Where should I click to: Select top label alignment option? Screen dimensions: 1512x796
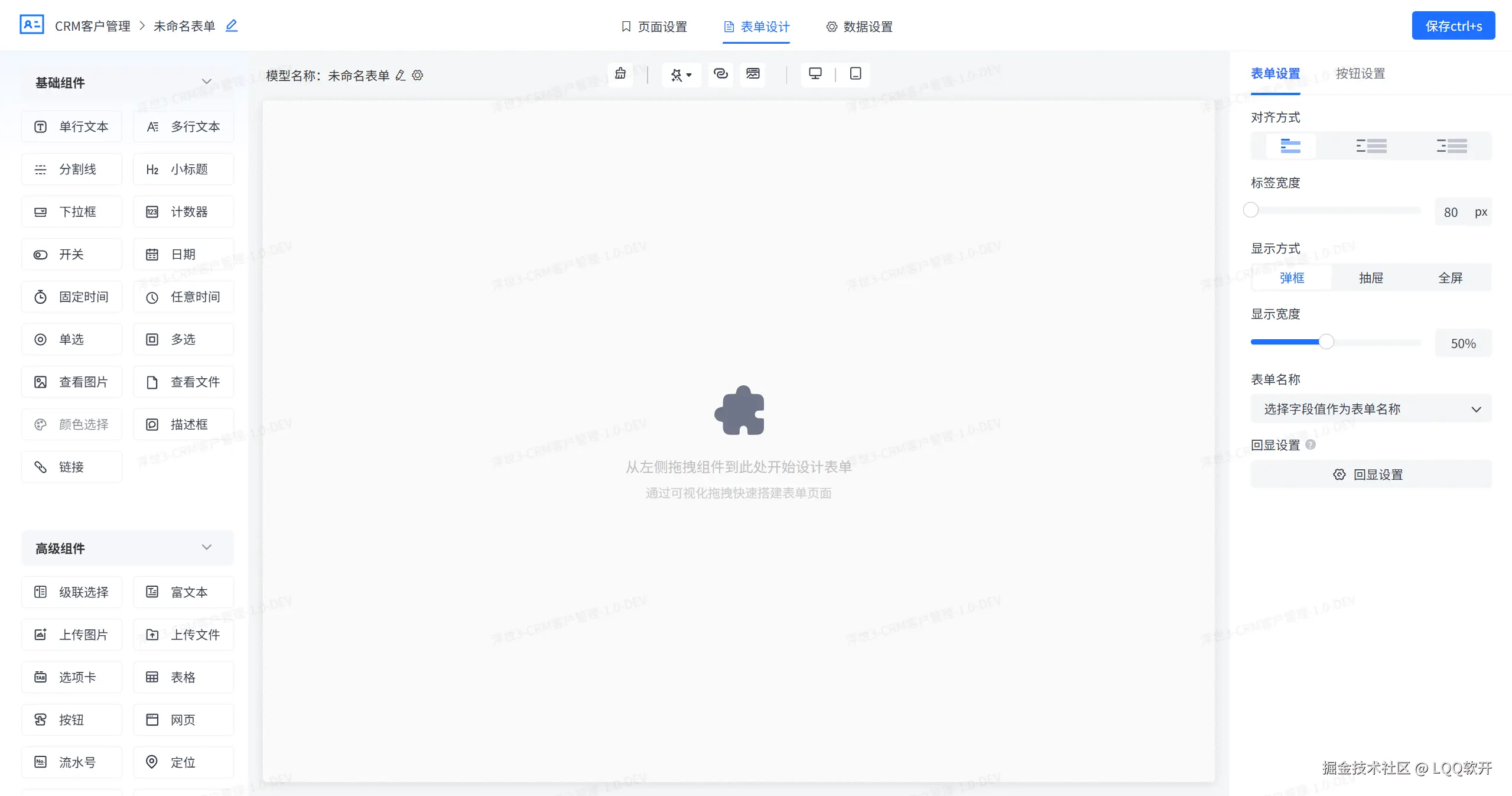(1290, 146)
